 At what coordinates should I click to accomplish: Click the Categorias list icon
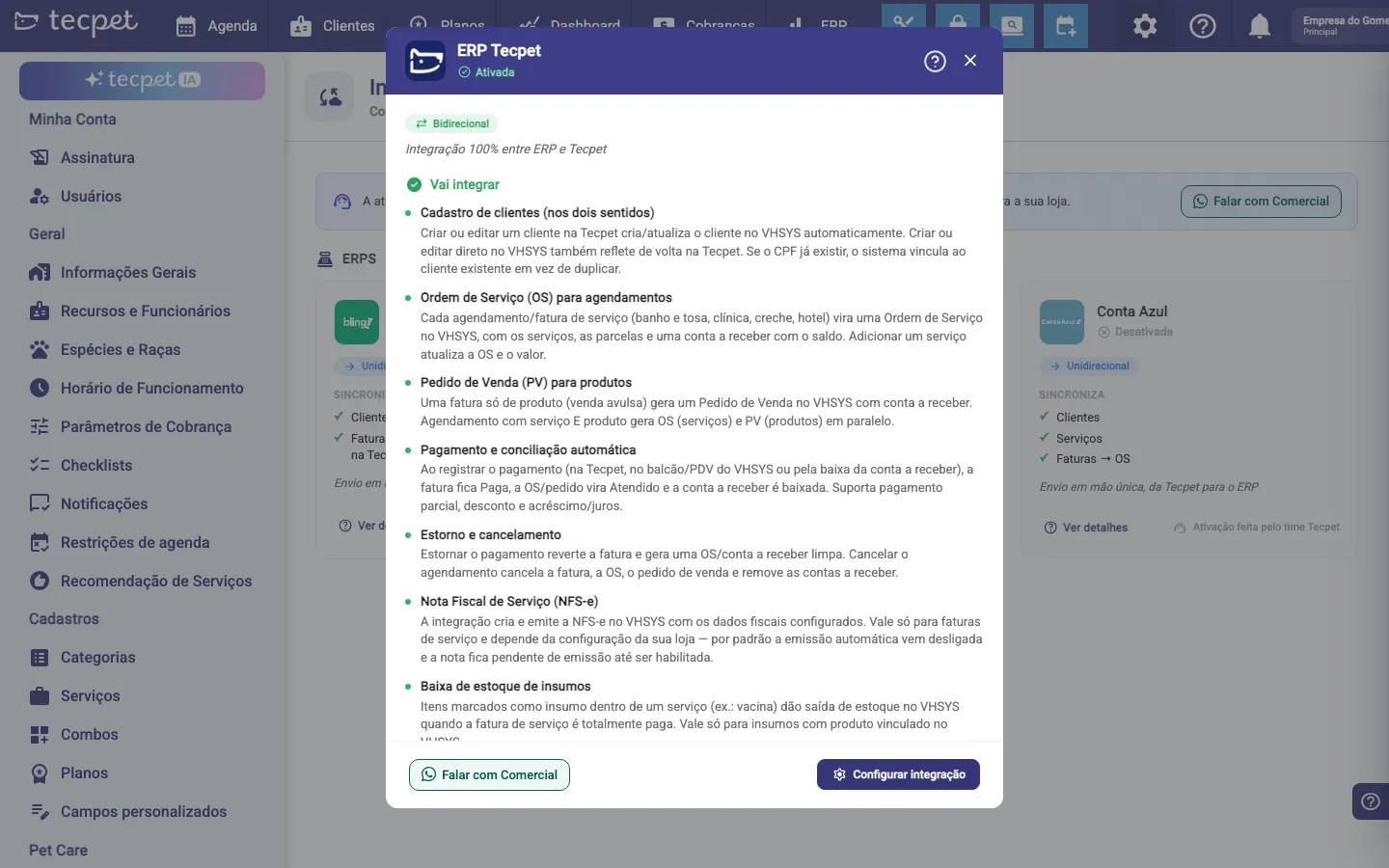[40, 658]
